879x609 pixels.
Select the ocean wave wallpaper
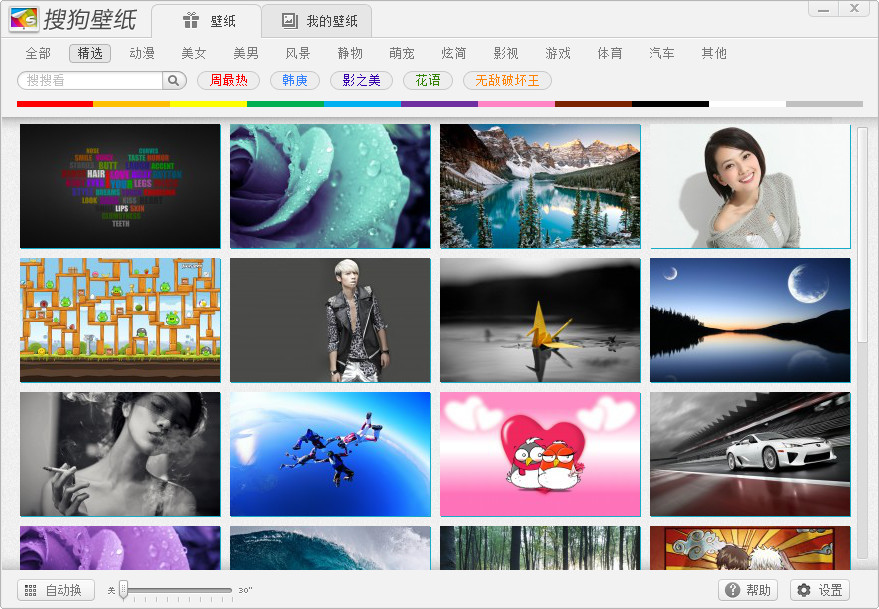coord(330,548)
